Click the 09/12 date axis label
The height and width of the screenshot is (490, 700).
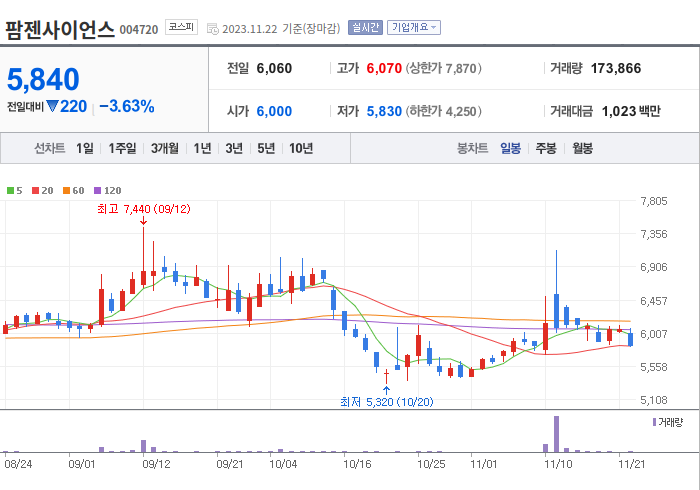pyautogui.click(x=156, y=464)
